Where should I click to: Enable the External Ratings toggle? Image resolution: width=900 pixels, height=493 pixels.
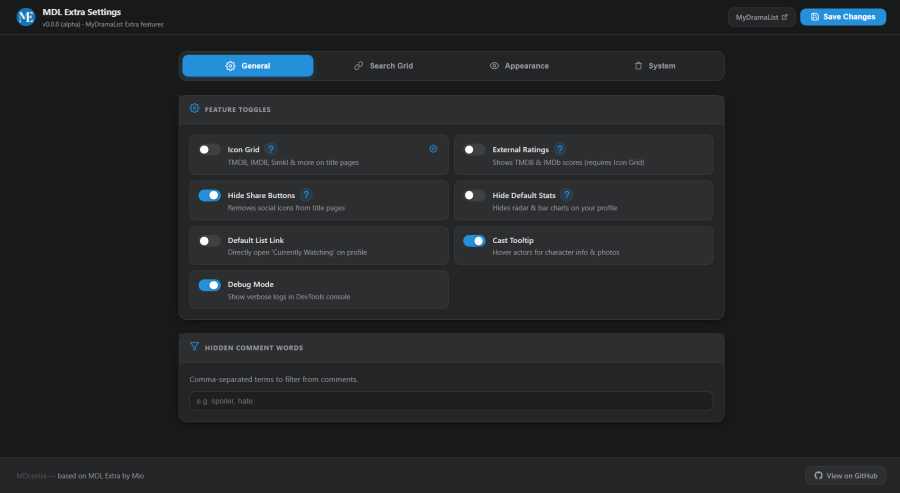(x=474, y=149)
